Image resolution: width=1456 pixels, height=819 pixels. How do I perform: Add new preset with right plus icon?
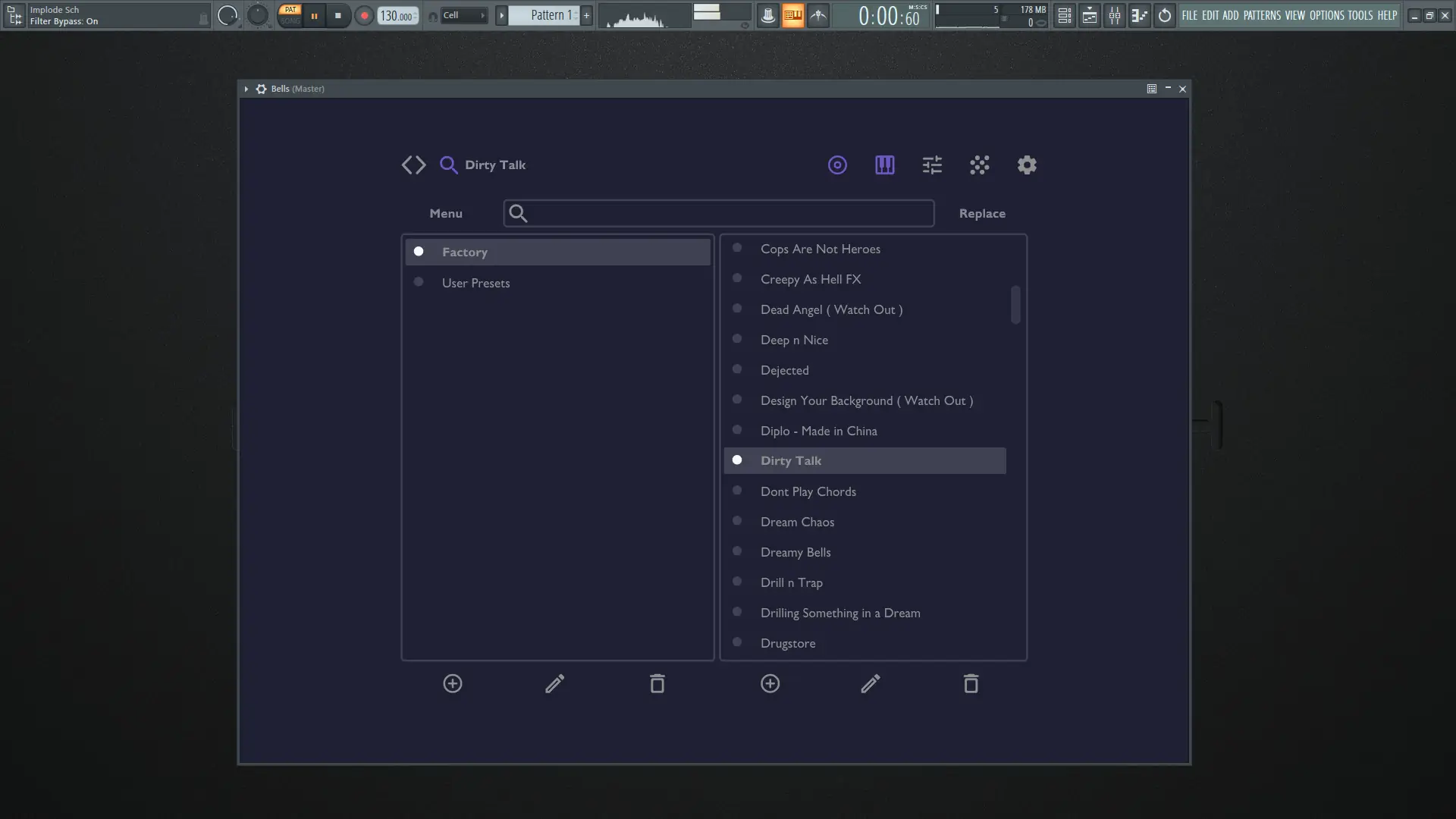coord(770,684)
